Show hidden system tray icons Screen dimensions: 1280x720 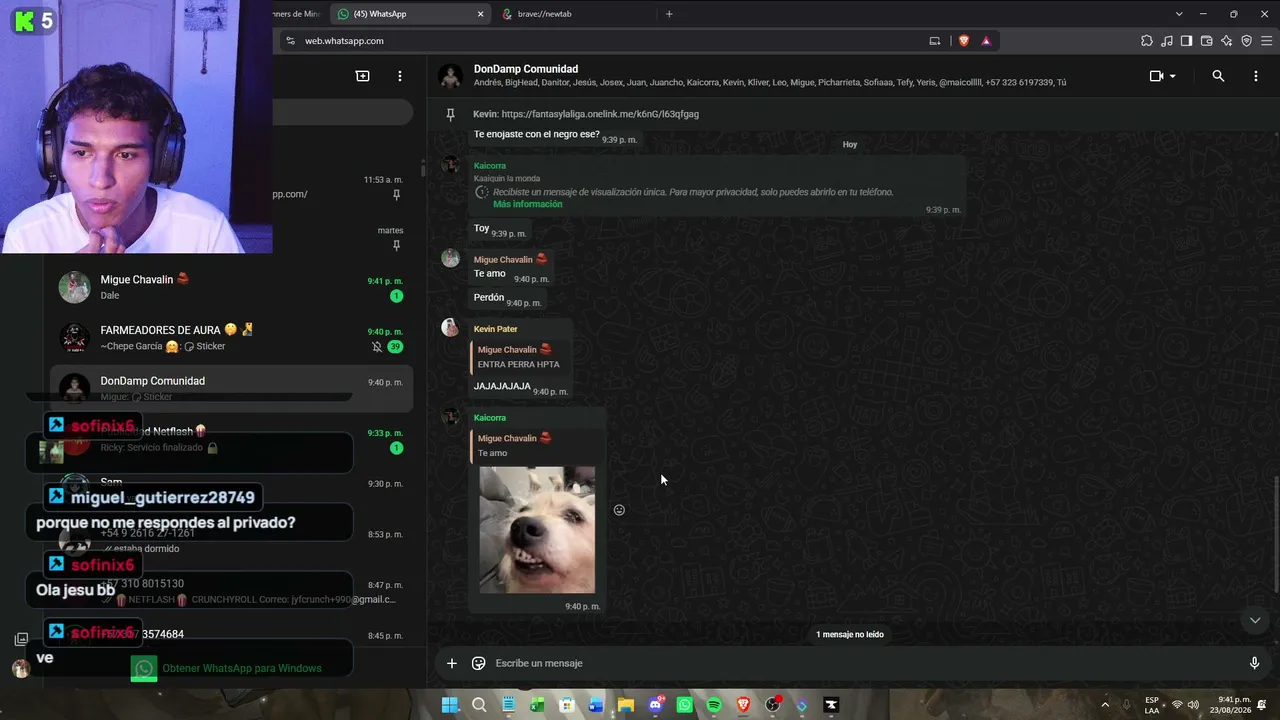pyautogui.click(x=1105, y=705)
